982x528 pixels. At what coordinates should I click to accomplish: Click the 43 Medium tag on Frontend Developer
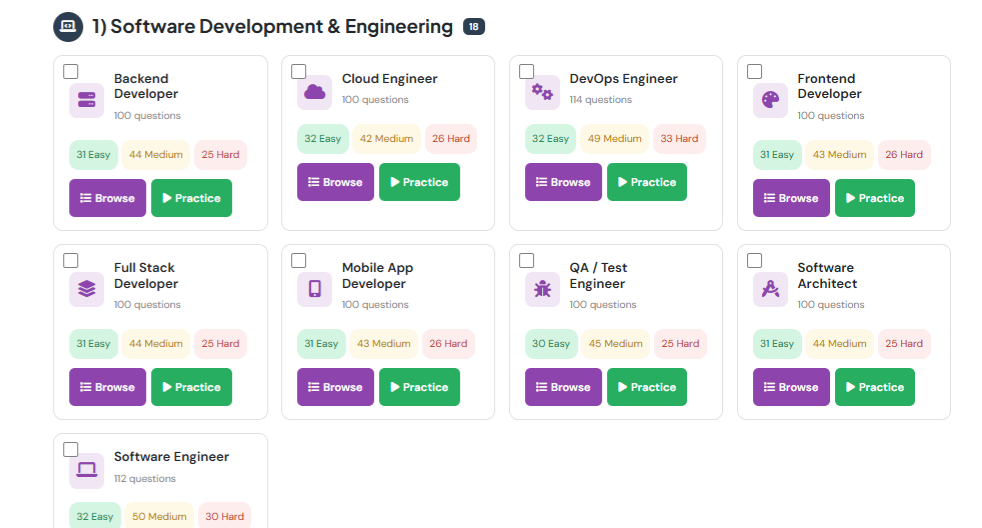click(839, 155)
